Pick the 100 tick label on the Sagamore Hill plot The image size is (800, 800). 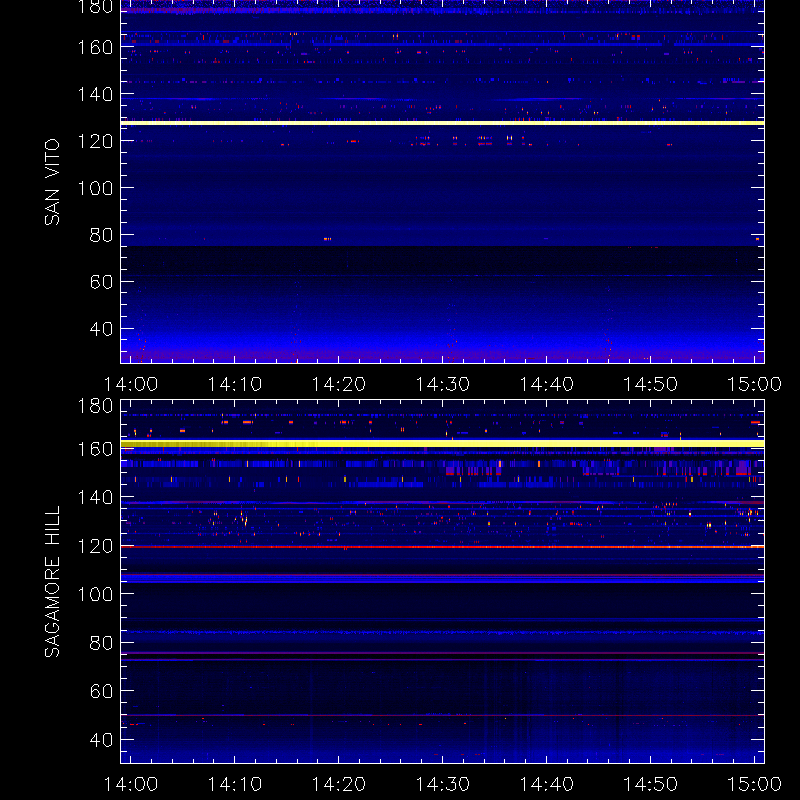point(95,594)
